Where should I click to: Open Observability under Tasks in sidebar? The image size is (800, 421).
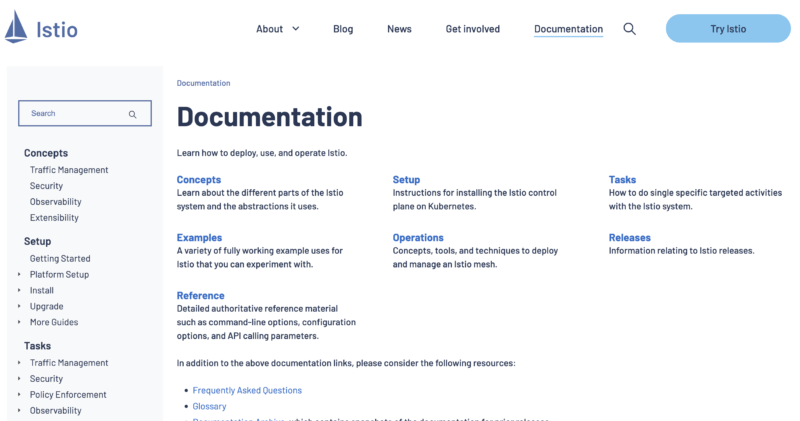click(56, 410)
